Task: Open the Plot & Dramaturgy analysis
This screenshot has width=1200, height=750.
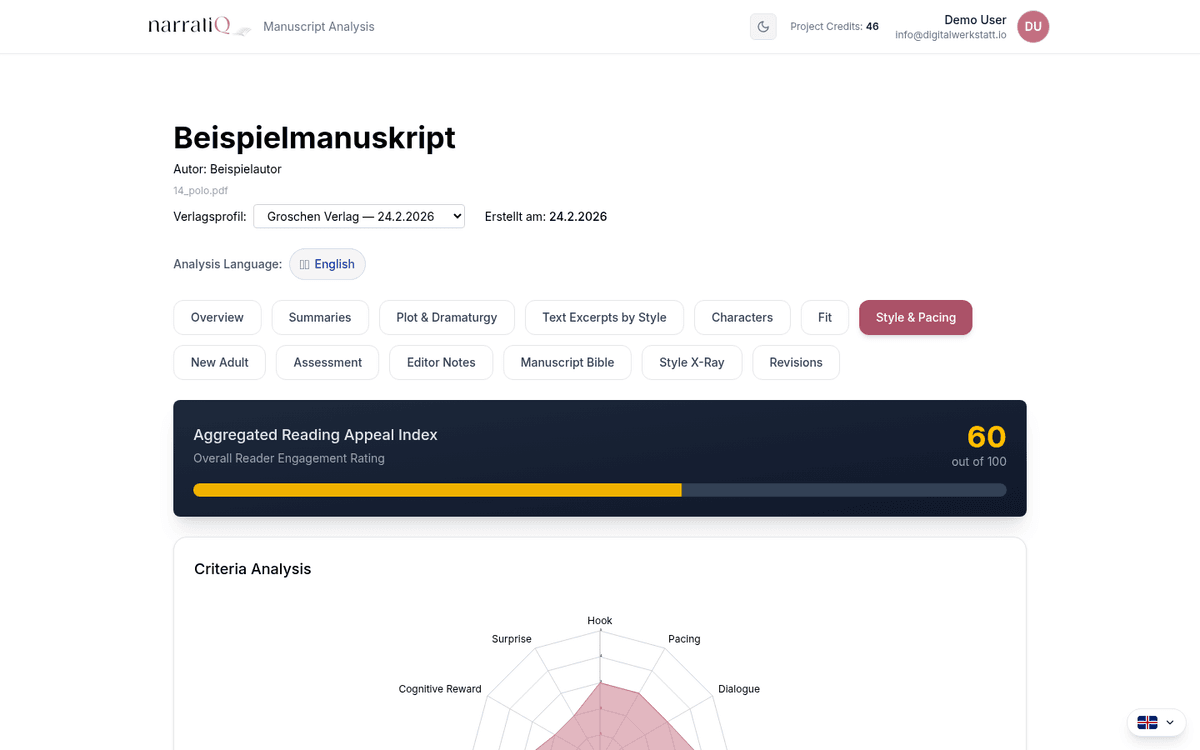Action: pos(446,317)
